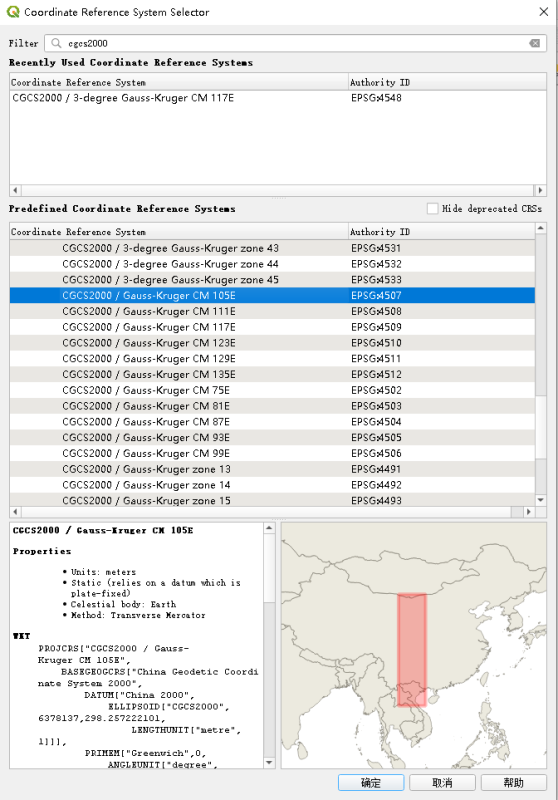Viewport: 558px width, 800px height.
Task: Select CGCS2000 / Gauss-Kruger zone 13 row
Action: click(x=272, y=469)
